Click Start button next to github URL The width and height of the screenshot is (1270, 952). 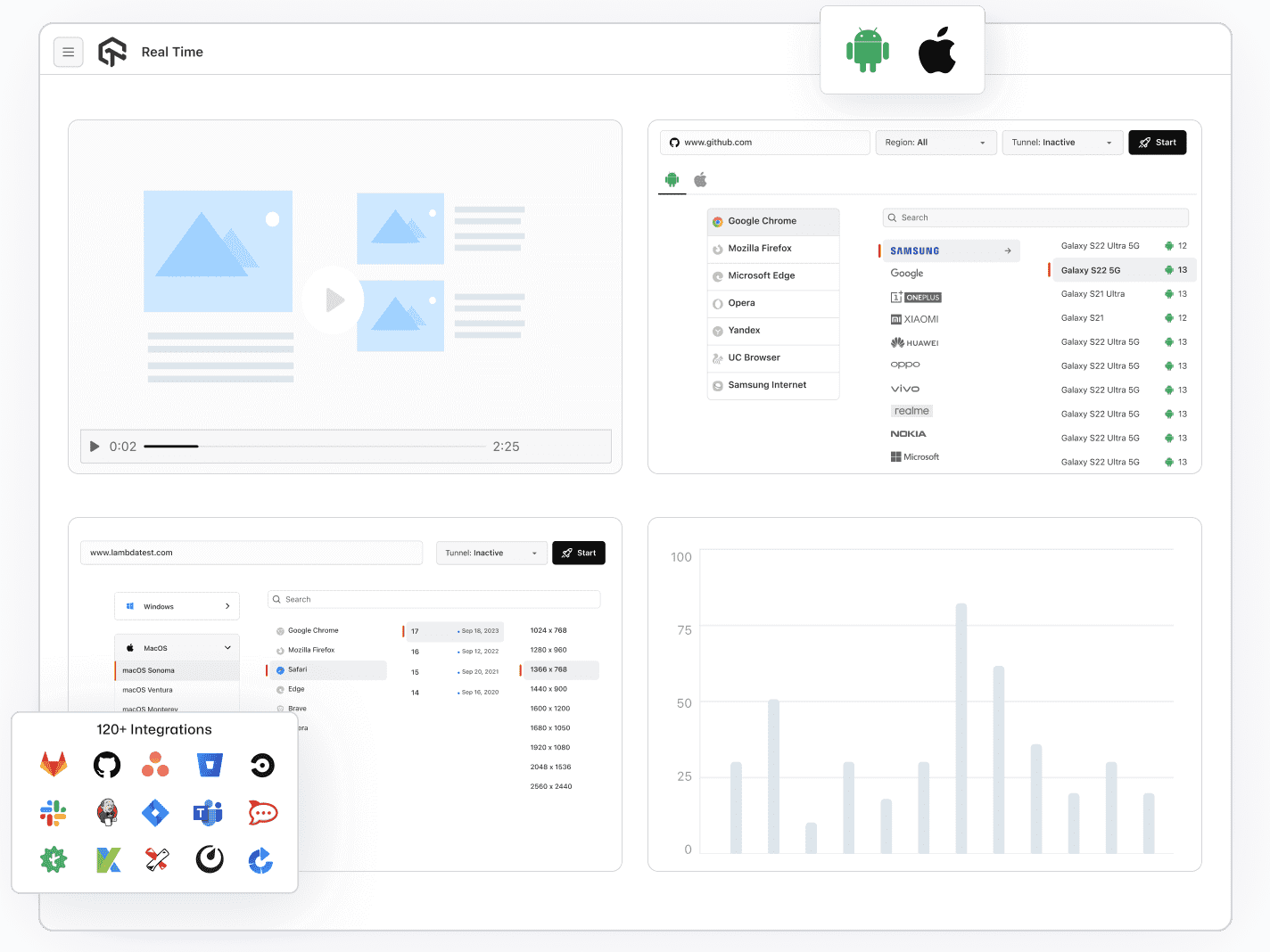point(1157,143)
